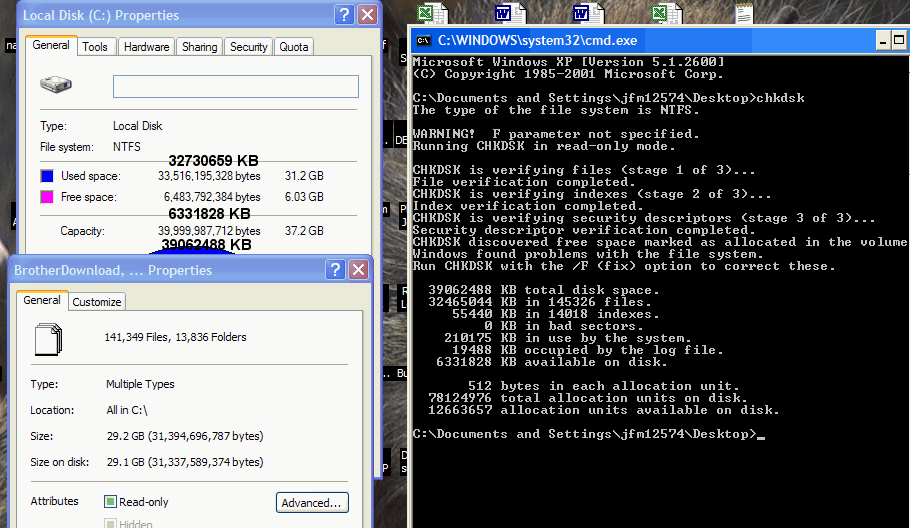The width and height of the screenshot is (910, 528).
Task: Switch to the Security tab
Action: click(x=248, y=47)
